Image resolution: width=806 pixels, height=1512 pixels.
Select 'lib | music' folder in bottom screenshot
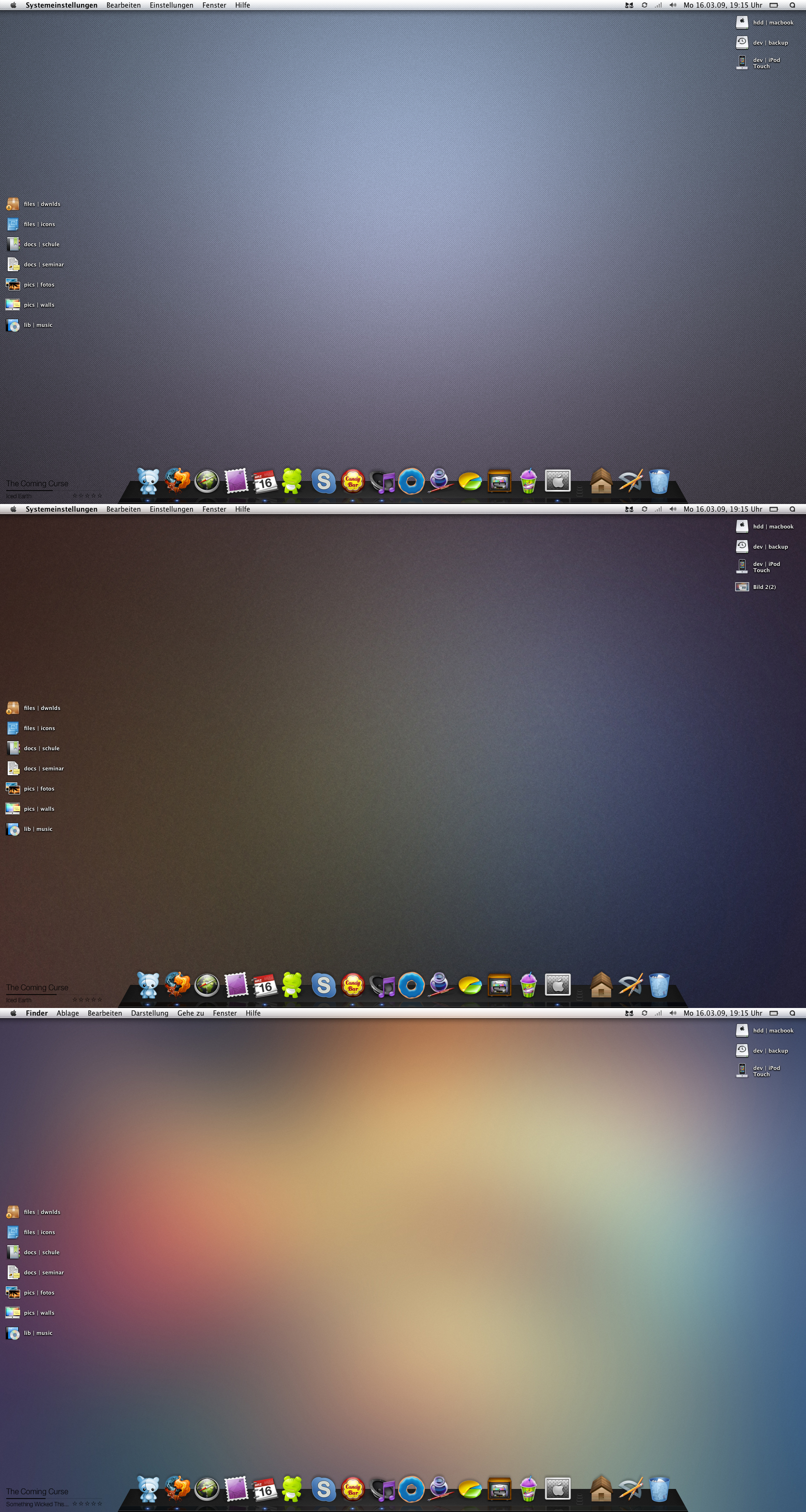pyautogui.click(x=29, y=1332)
